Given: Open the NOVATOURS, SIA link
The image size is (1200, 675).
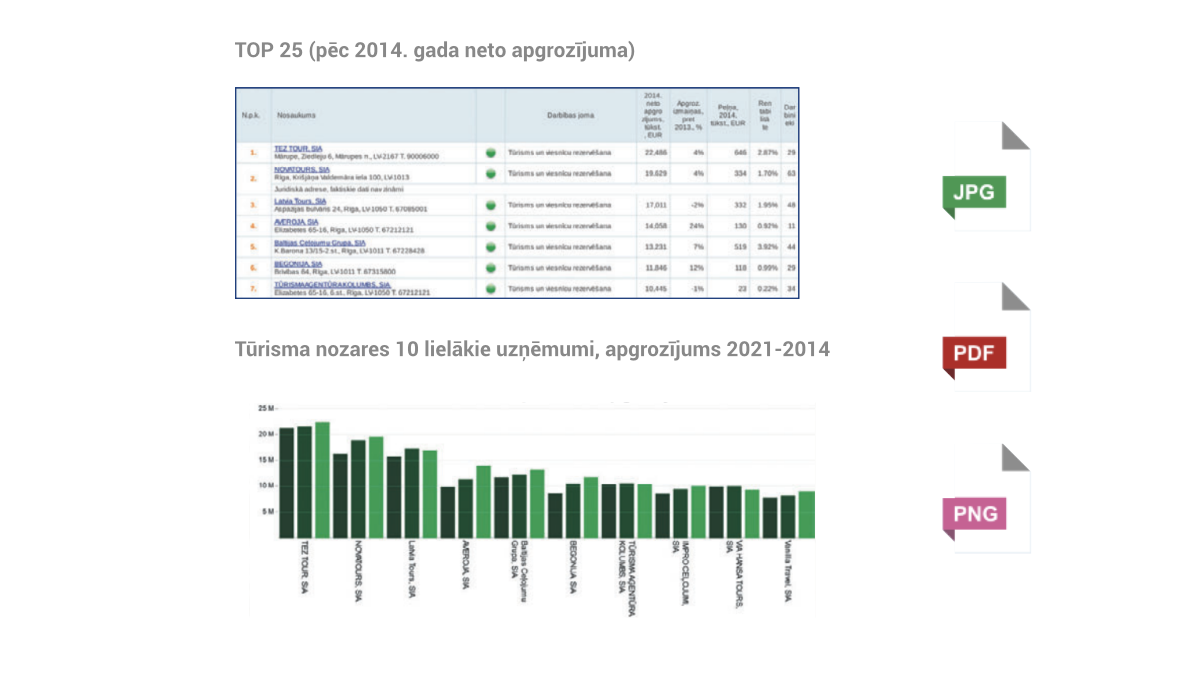Looking at the screenshot, I should click(x=302, y=170).
